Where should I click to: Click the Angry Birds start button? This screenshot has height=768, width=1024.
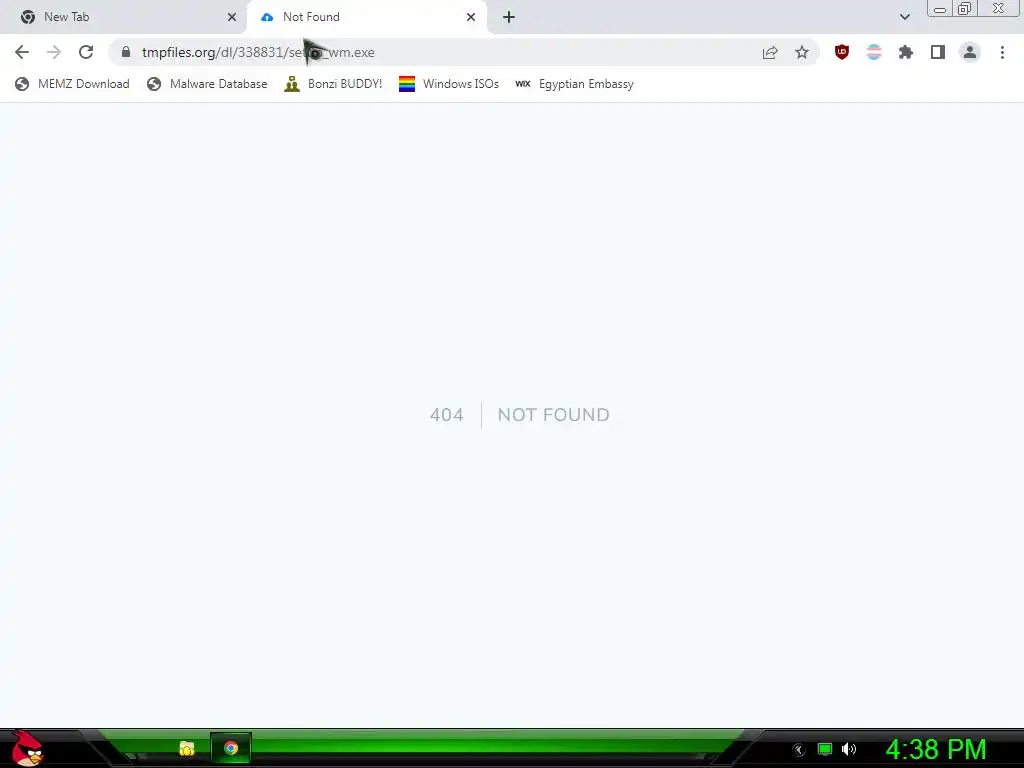(27, 748)
